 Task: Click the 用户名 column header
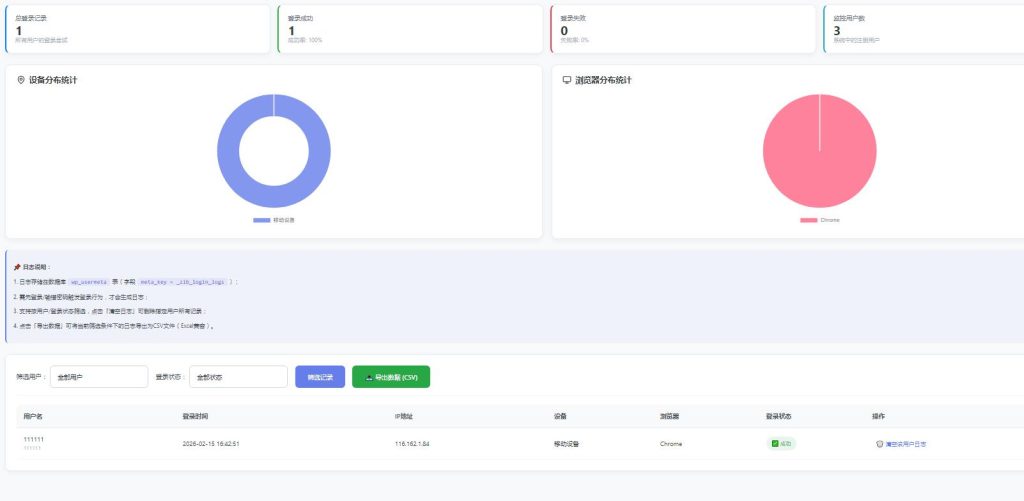coord(33,416)
